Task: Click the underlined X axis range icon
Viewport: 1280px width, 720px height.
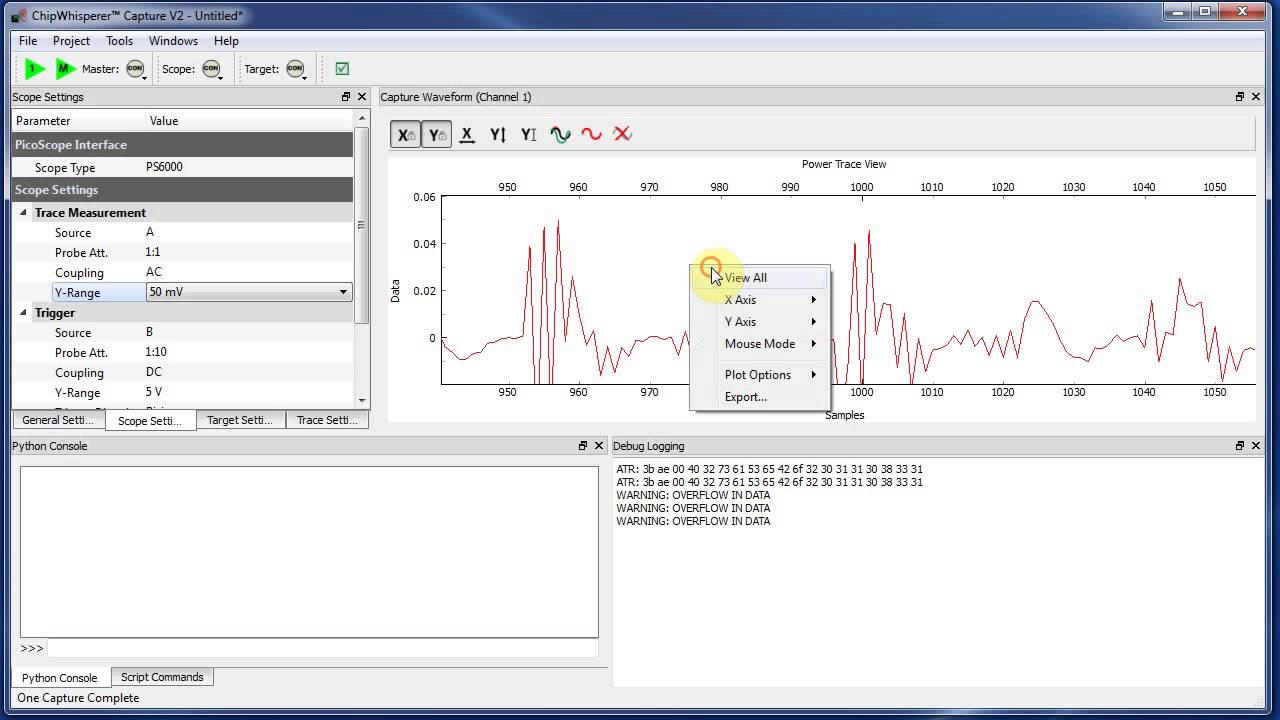Action: point(467,134)
